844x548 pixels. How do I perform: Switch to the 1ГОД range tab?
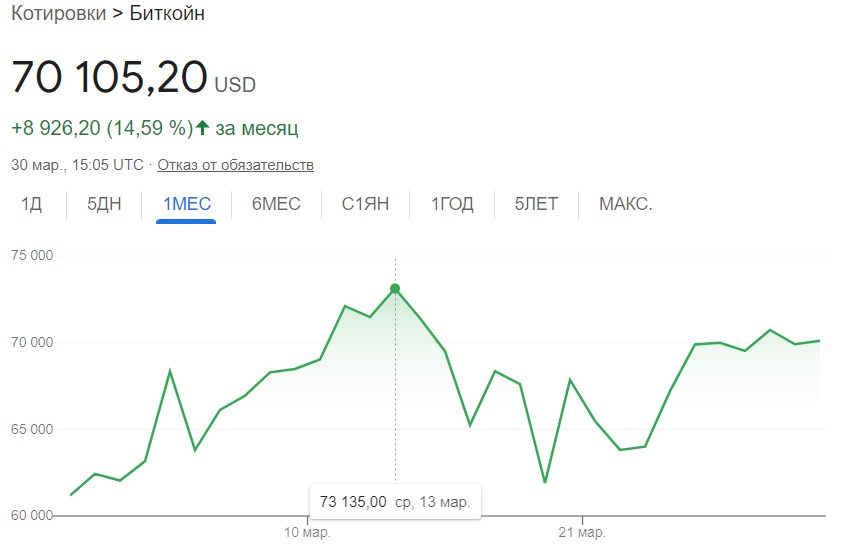point(452,204)
